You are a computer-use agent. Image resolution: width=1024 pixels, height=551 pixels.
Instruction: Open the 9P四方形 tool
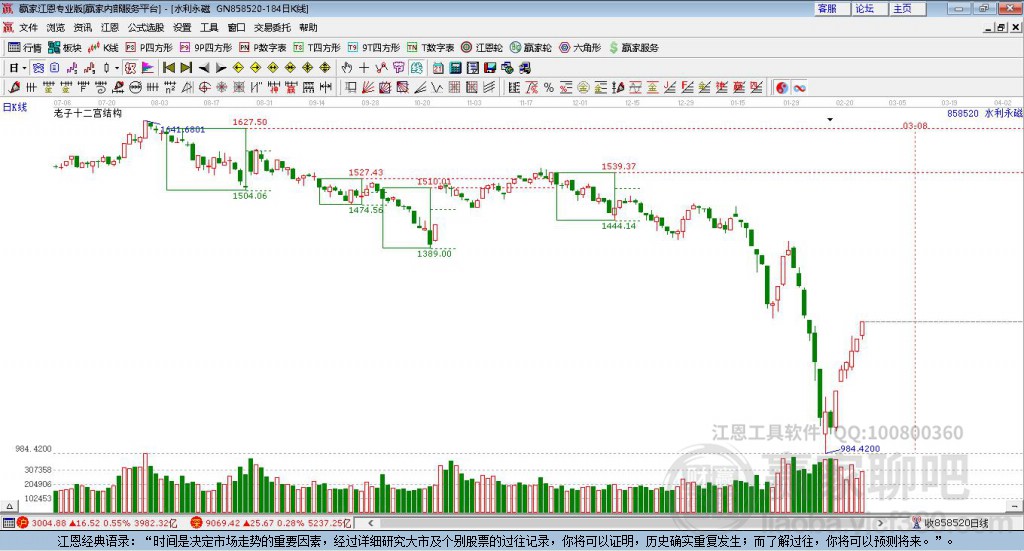pos(206,48)
